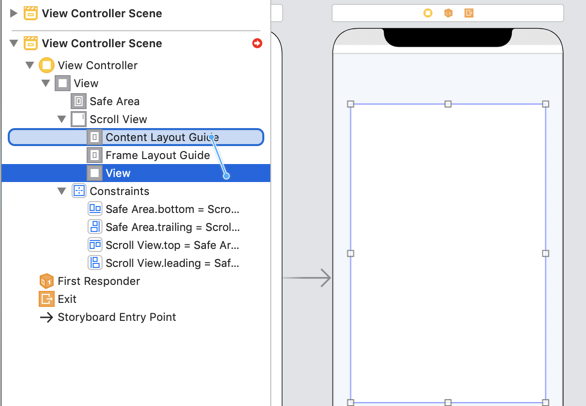
Task: Select the Content Layout Guide row
Action: [136, 137]
